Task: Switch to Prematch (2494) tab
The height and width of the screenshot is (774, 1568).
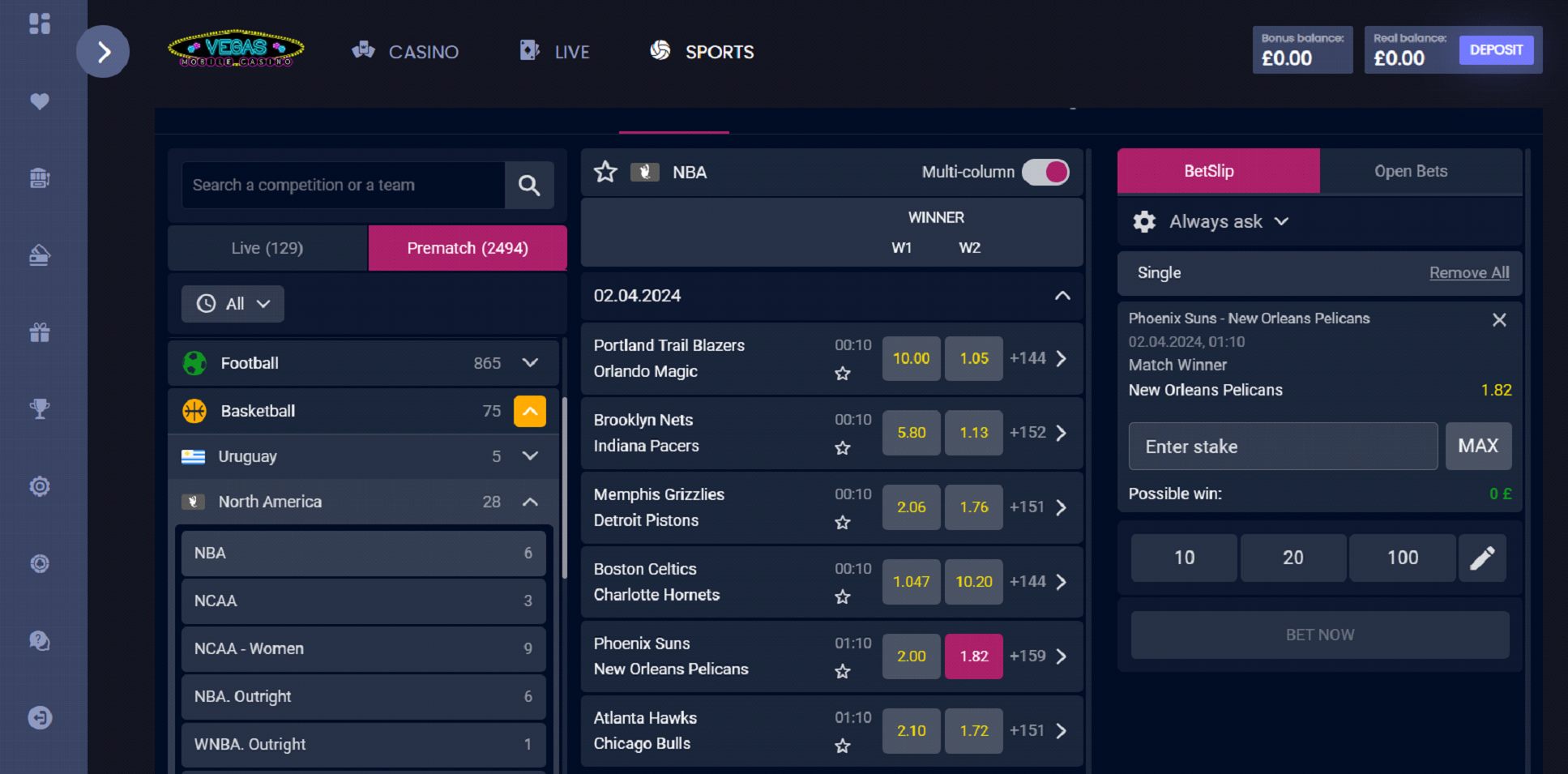Action: coord(468,248)
